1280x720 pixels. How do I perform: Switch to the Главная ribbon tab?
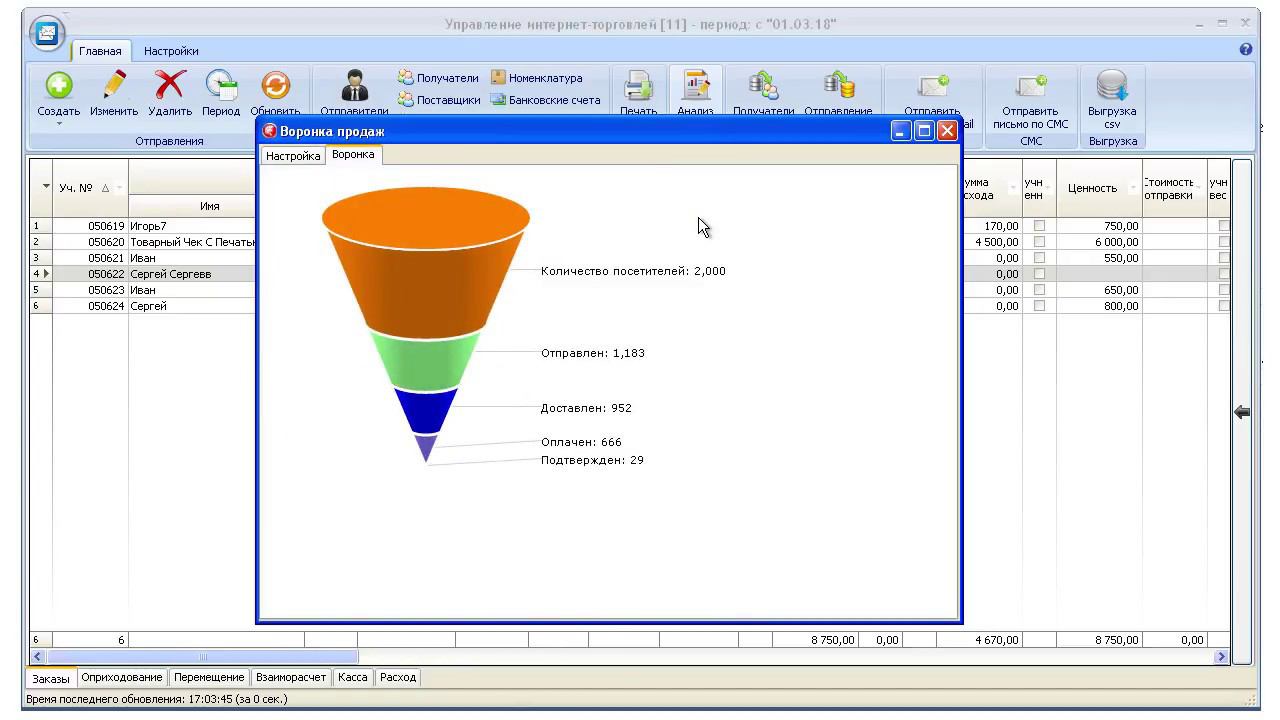(x=100, y=51)
